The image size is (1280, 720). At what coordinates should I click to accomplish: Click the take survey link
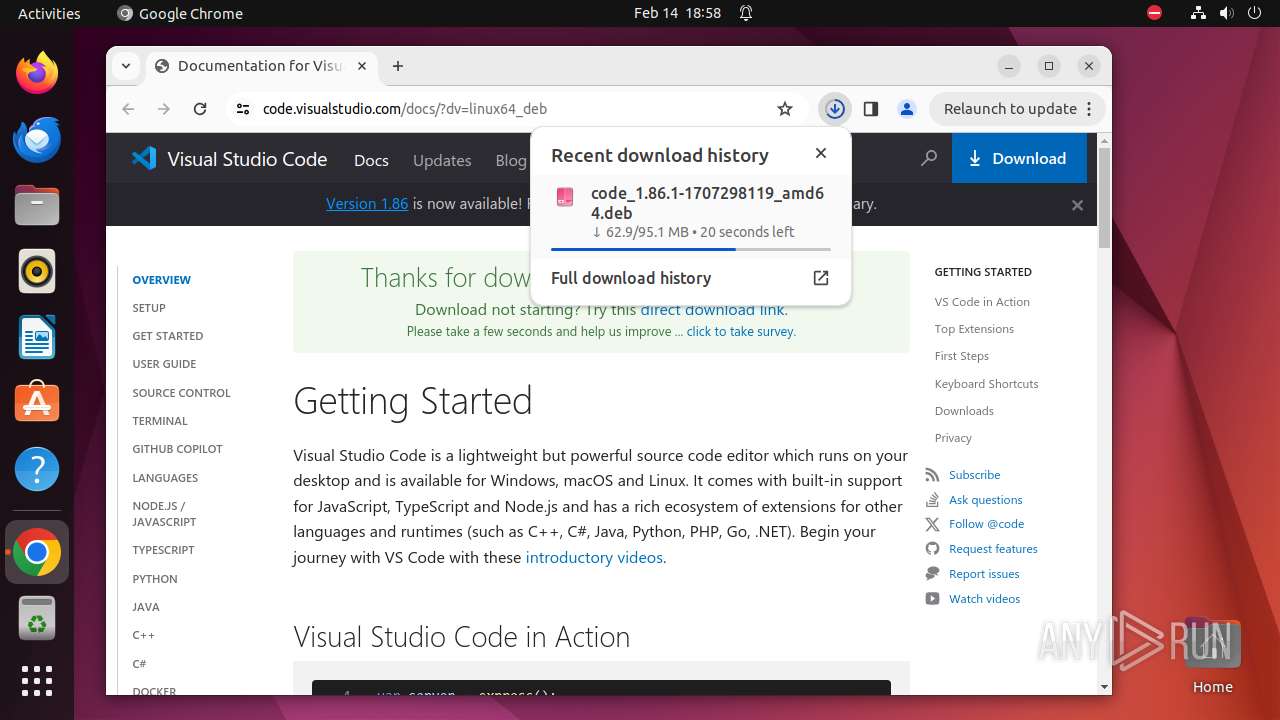coord(740,332)
